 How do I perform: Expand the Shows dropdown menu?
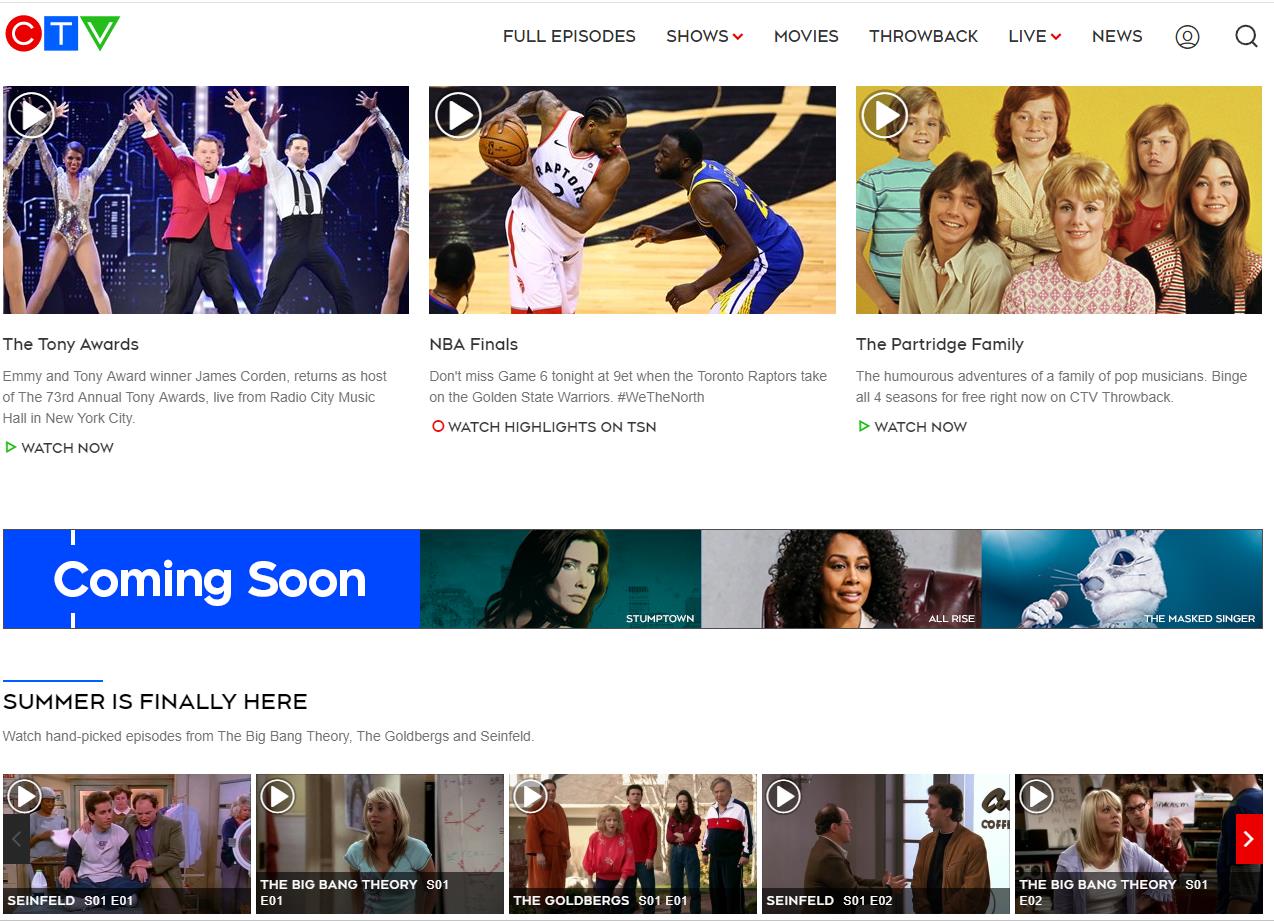(705, 36)
